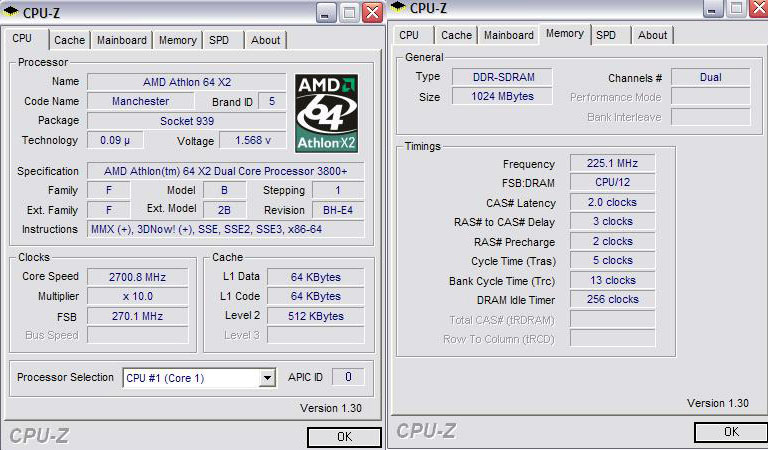Open the Cache tab in right window
Viewport: 768px width, 450px height.
click(x=456, y=35)
